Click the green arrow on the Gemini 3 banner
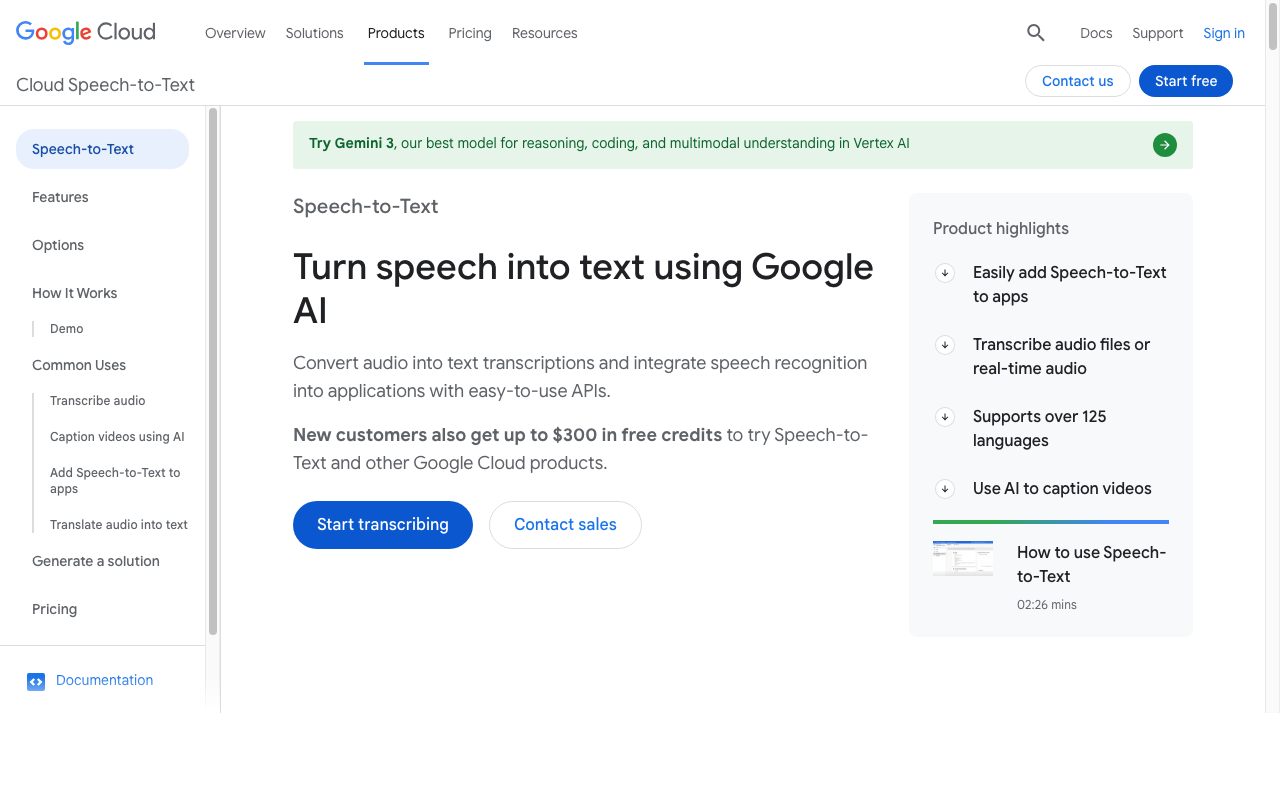This screenshot has height=800, width=1280. point(1164,144)
